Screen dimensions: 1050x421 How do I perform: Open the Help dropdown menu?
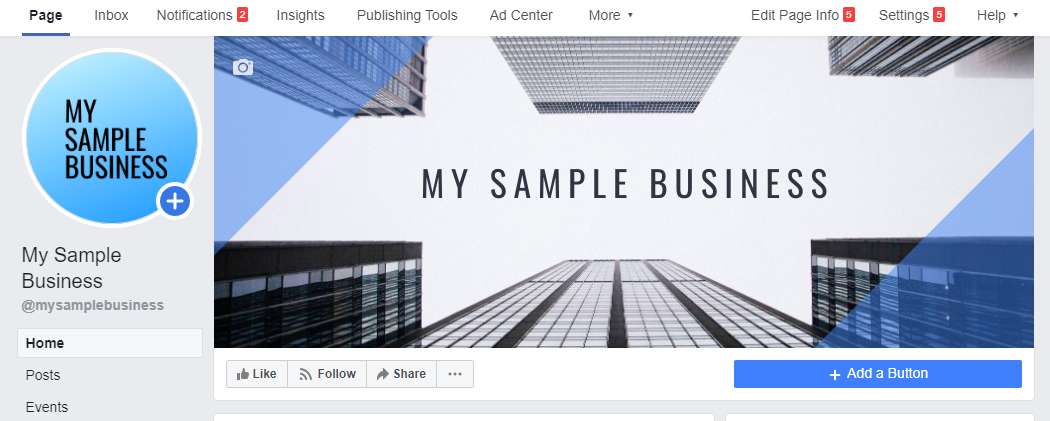coord(997,15)
